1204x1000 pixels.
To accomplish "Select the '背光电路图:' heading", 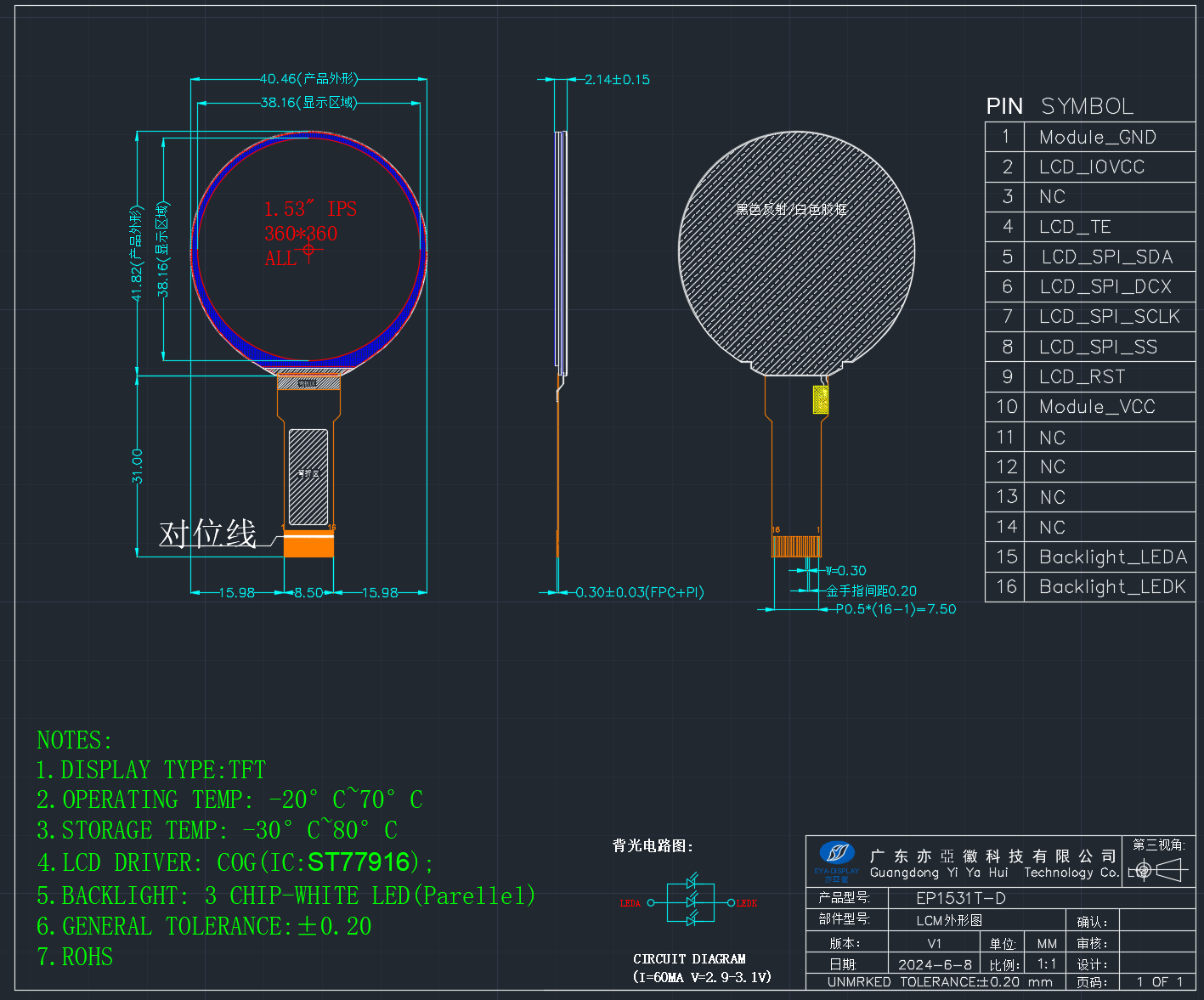I will [653, 846].
